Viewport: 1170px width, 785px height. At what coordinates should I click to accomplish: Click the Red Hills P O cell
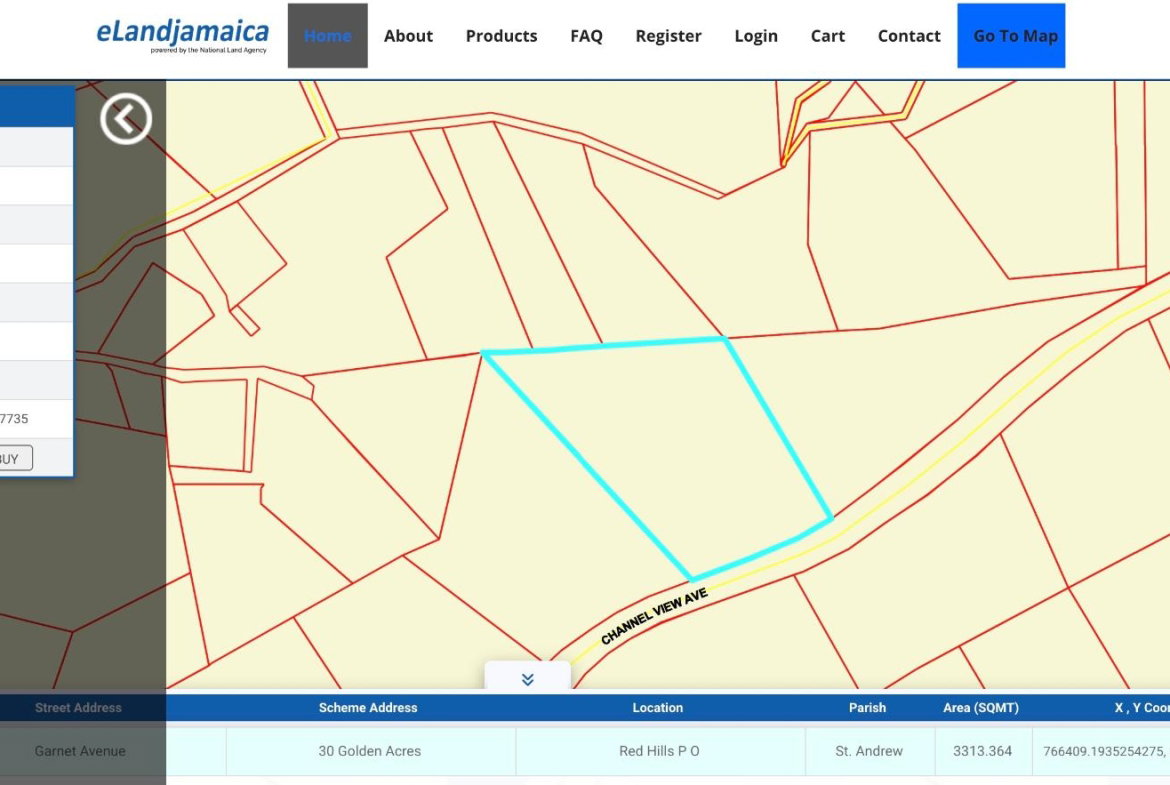(x=659, y=751)
